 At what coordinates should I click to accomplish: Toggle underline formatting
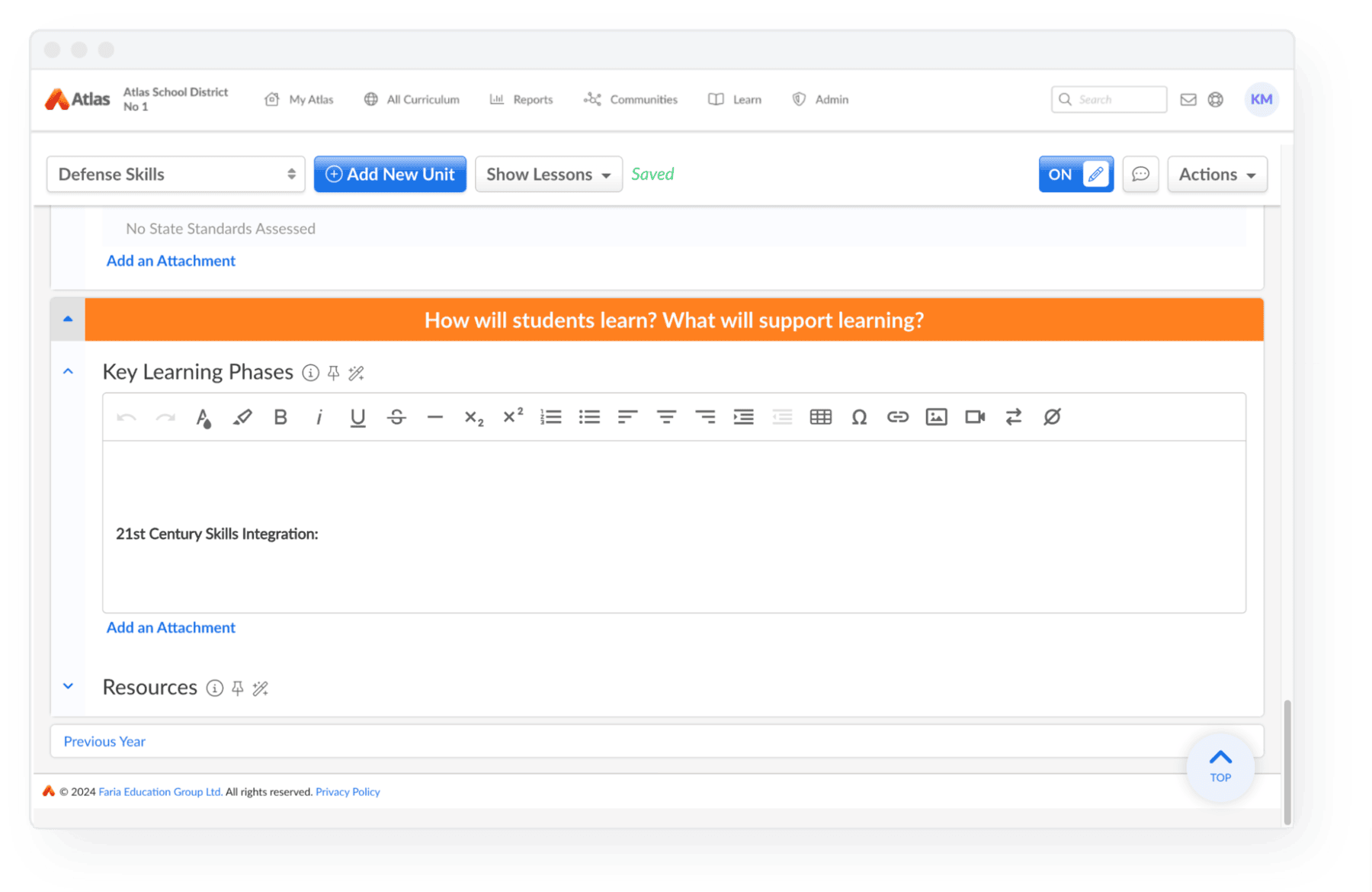tap(357, 417)
